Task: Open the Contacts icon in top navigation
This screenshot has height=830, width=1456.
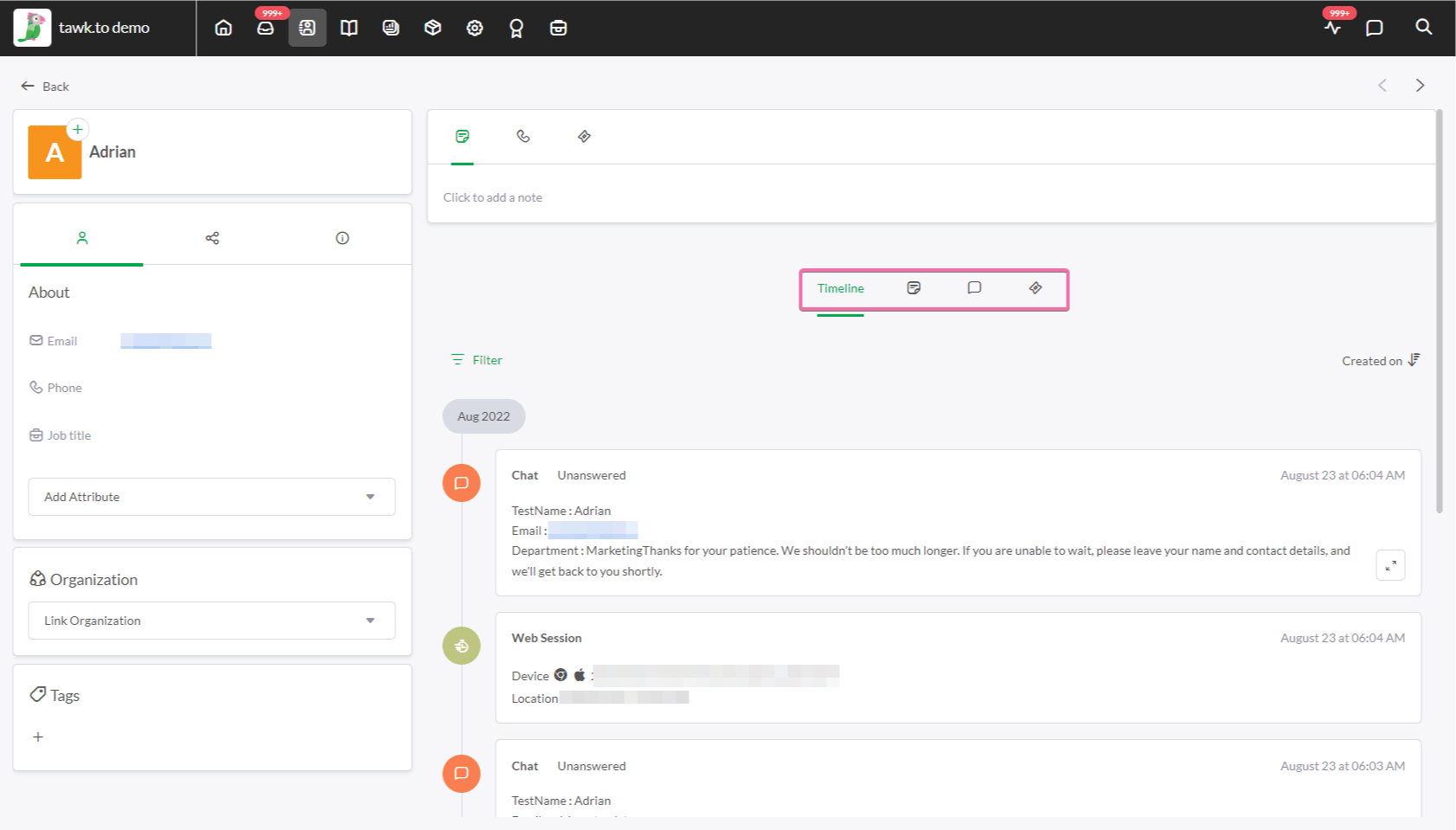Action: click(x=307, y=28)
